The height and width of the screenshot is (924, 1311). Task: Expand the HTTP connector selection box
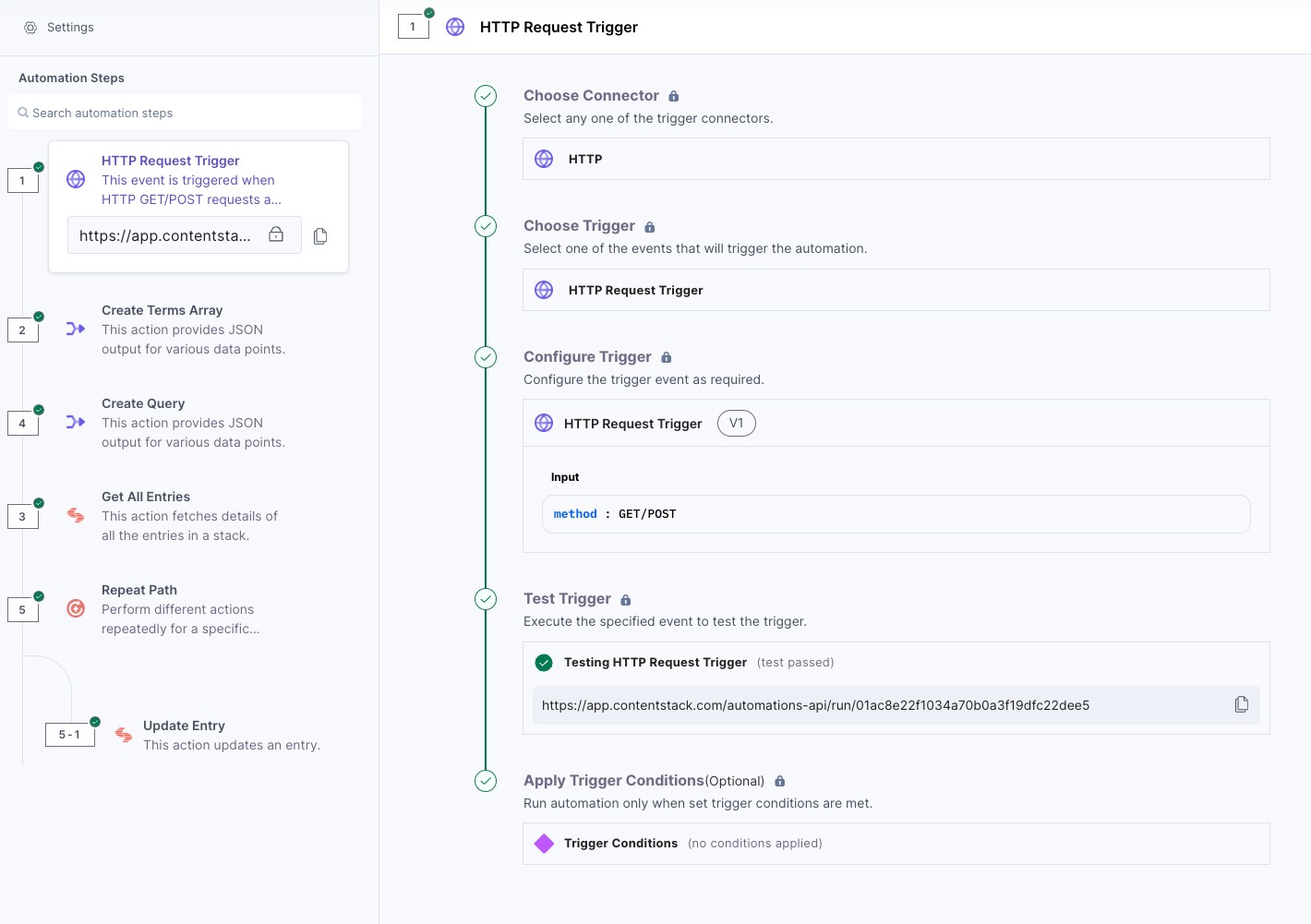(896, 159)
